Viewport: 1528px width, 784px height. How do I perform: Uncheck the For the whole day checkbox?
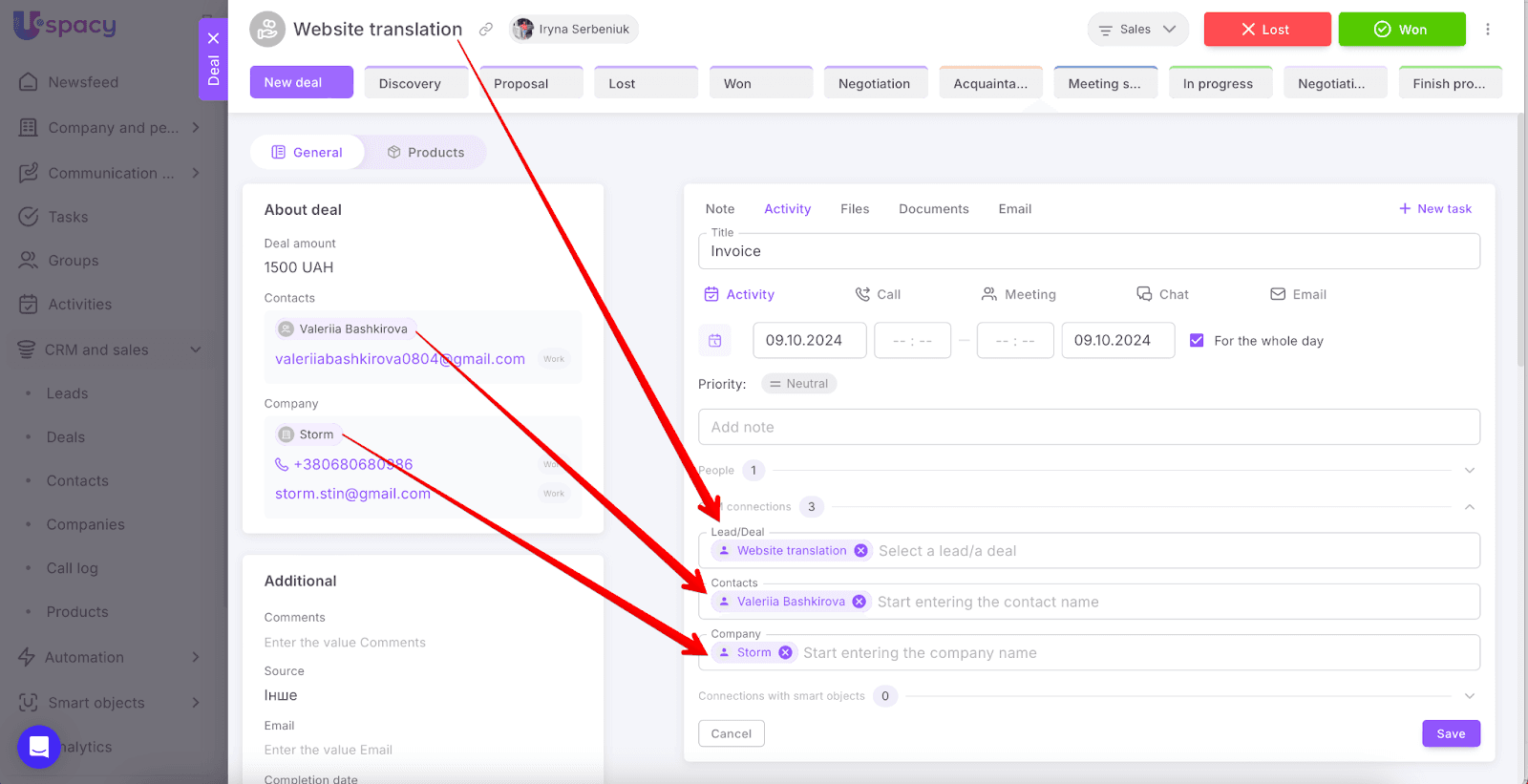coord(1197,341)
